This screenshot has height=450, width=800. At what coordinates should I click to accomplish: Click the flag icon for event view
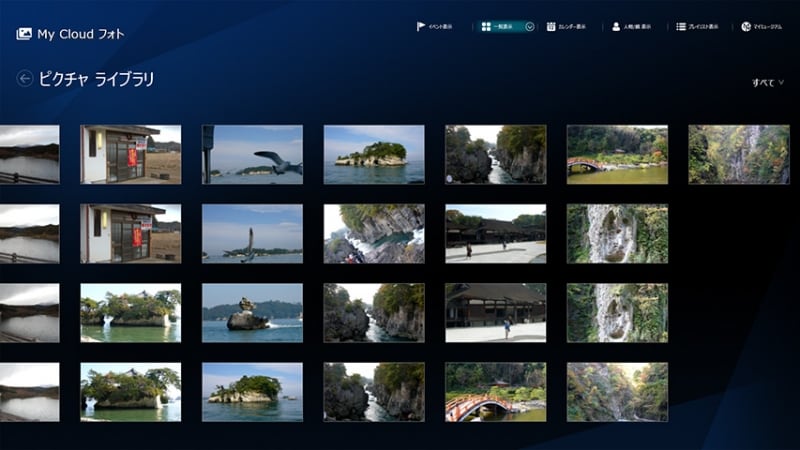click(421, 27)
